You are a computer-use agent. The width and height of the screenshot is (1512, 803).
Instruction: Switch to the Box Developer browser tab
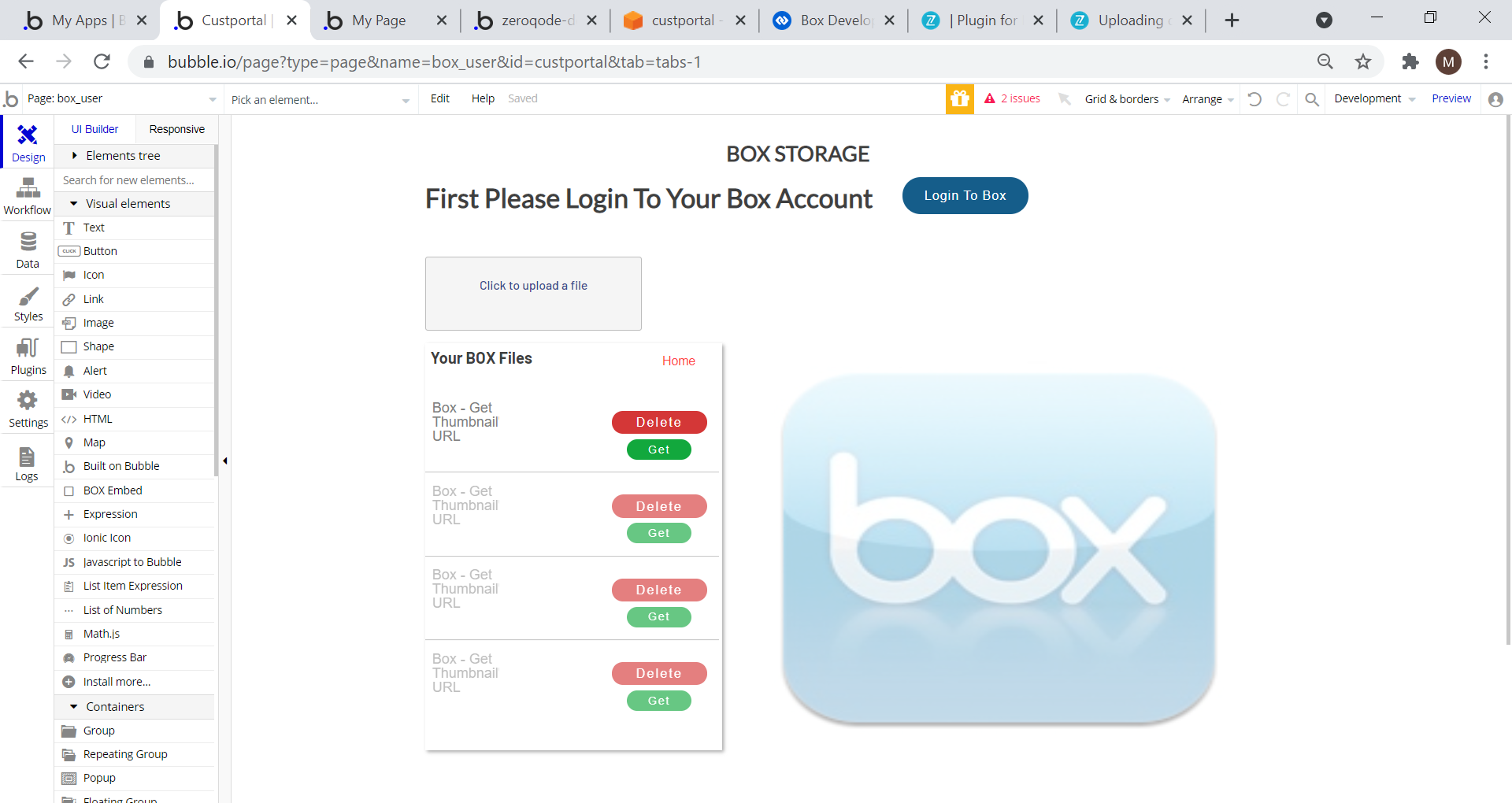click(835, 20)
